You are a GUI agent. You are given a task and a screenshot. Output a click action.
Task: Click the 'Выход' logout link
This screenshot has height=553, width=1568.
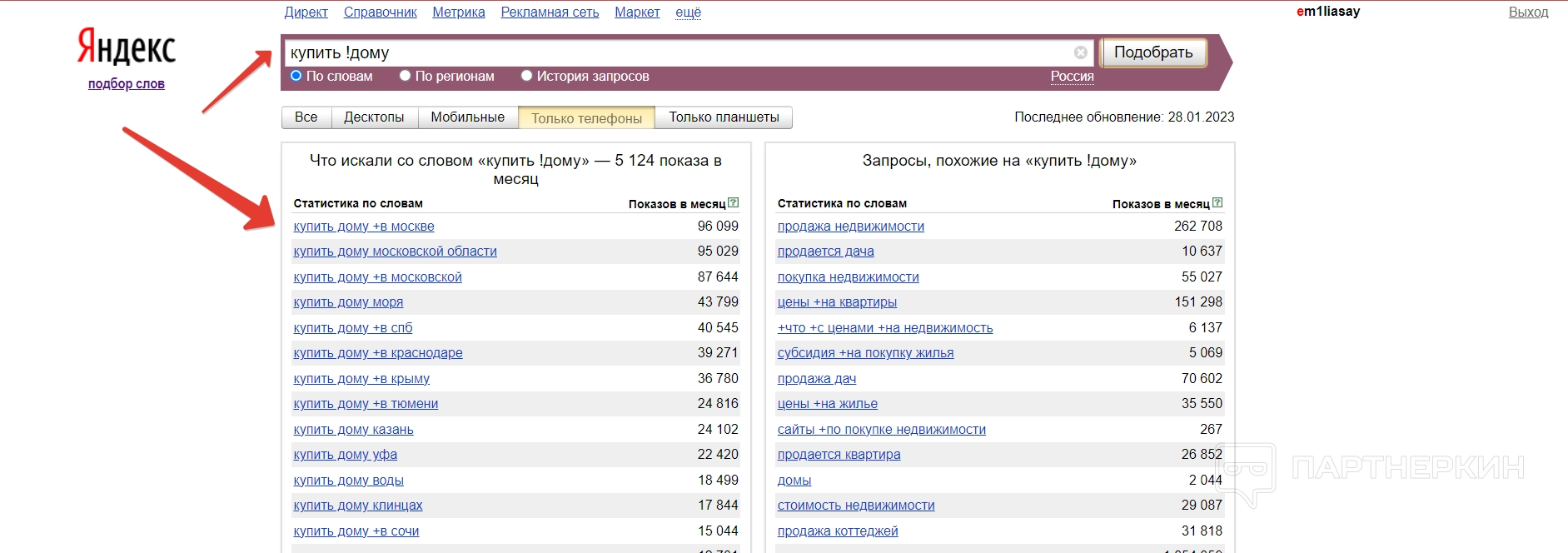point(1528,12)
